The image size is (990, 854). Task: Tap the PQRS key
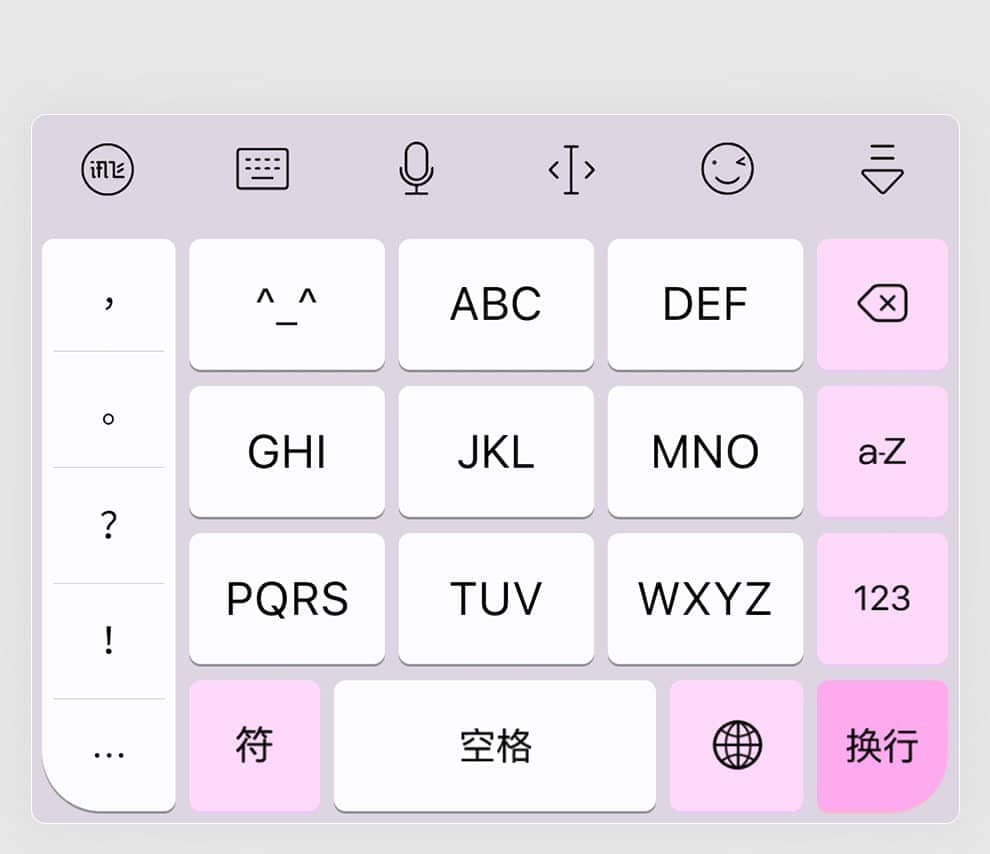pyautogui.click(x=287, y=598)
